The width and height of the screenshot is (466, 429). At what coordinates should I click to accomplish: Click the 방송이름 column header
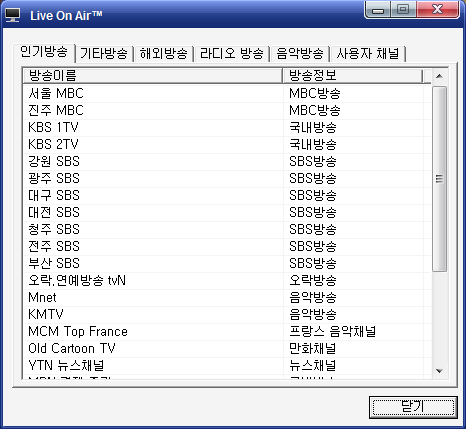tap(153, 76)
